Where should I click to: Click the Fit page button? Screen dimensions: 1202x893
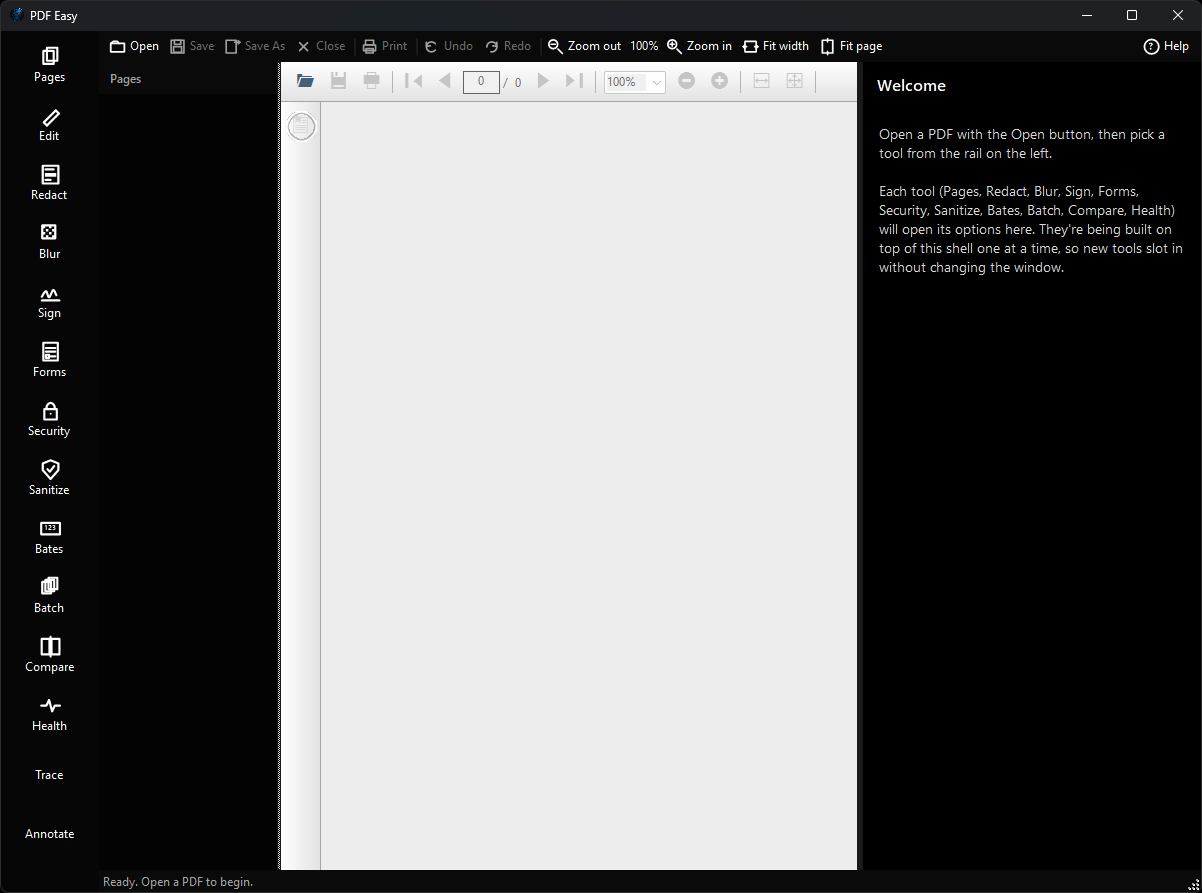point(851,46)
